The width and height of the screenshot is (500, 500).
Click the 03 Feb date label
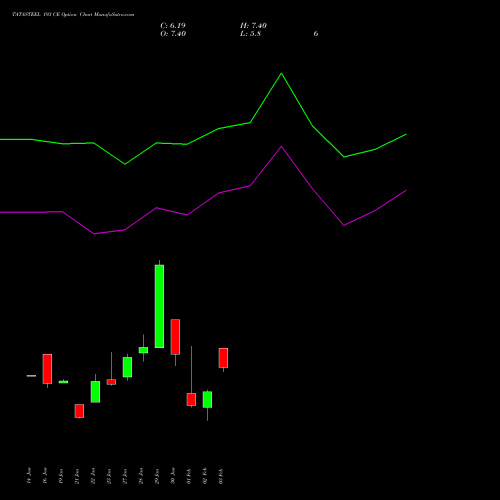pos(221,476)
